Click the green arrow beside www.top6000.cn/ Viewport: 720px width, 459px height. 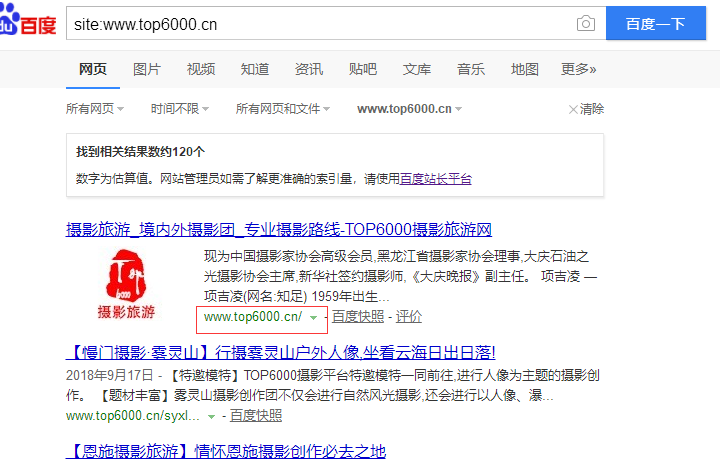[314, 317]
